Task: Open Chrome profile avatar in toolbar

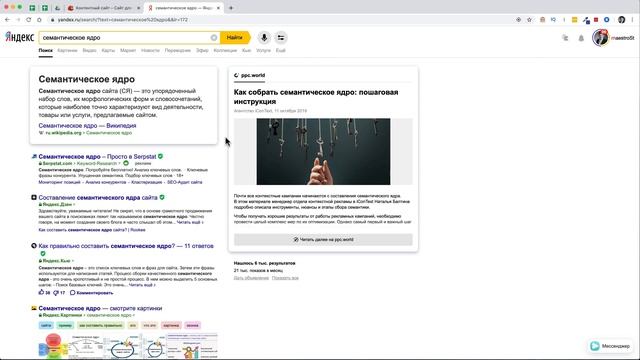Action: 622,20
